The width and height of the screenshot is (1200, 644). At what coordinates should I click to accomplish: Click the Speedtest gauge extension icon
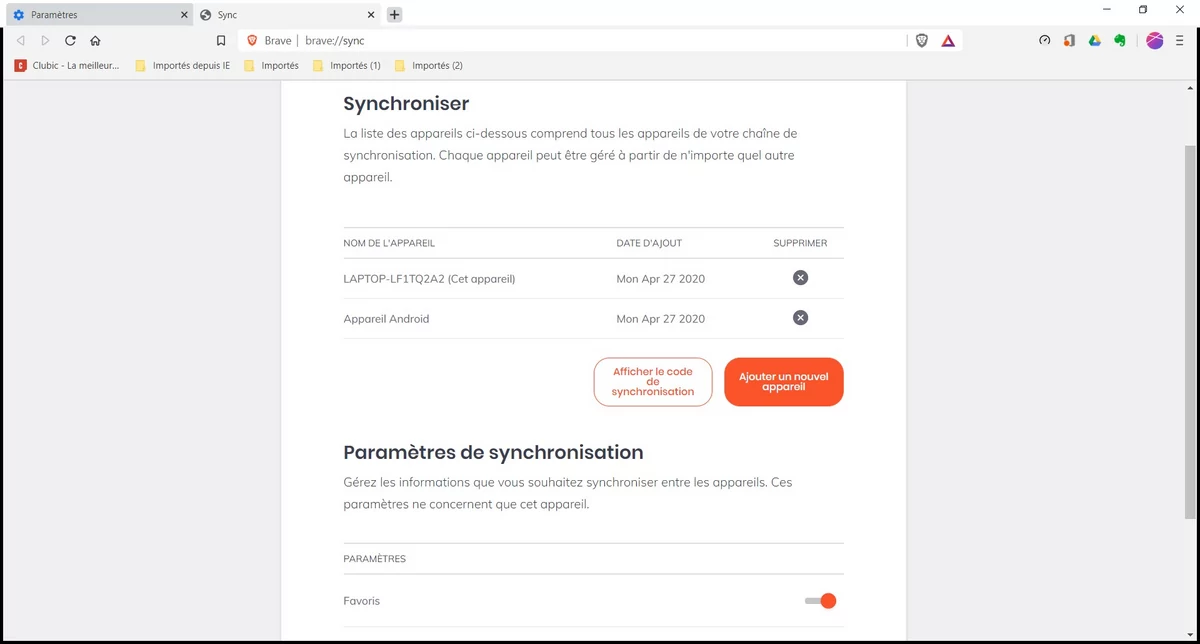tap(1045, 41)
